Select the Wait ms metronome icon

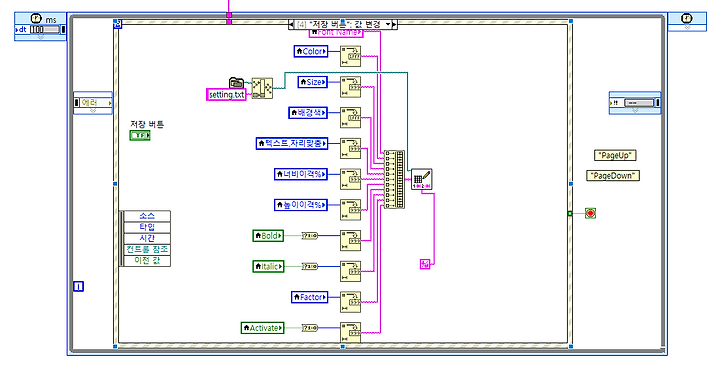tap(36, 18)
